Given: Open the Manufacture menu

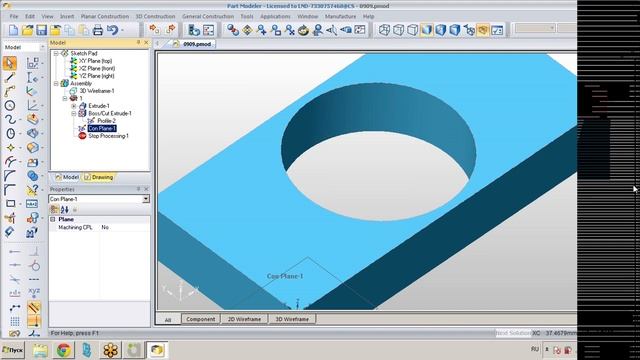Looking at the screenshot, I should tap(340, 16).
